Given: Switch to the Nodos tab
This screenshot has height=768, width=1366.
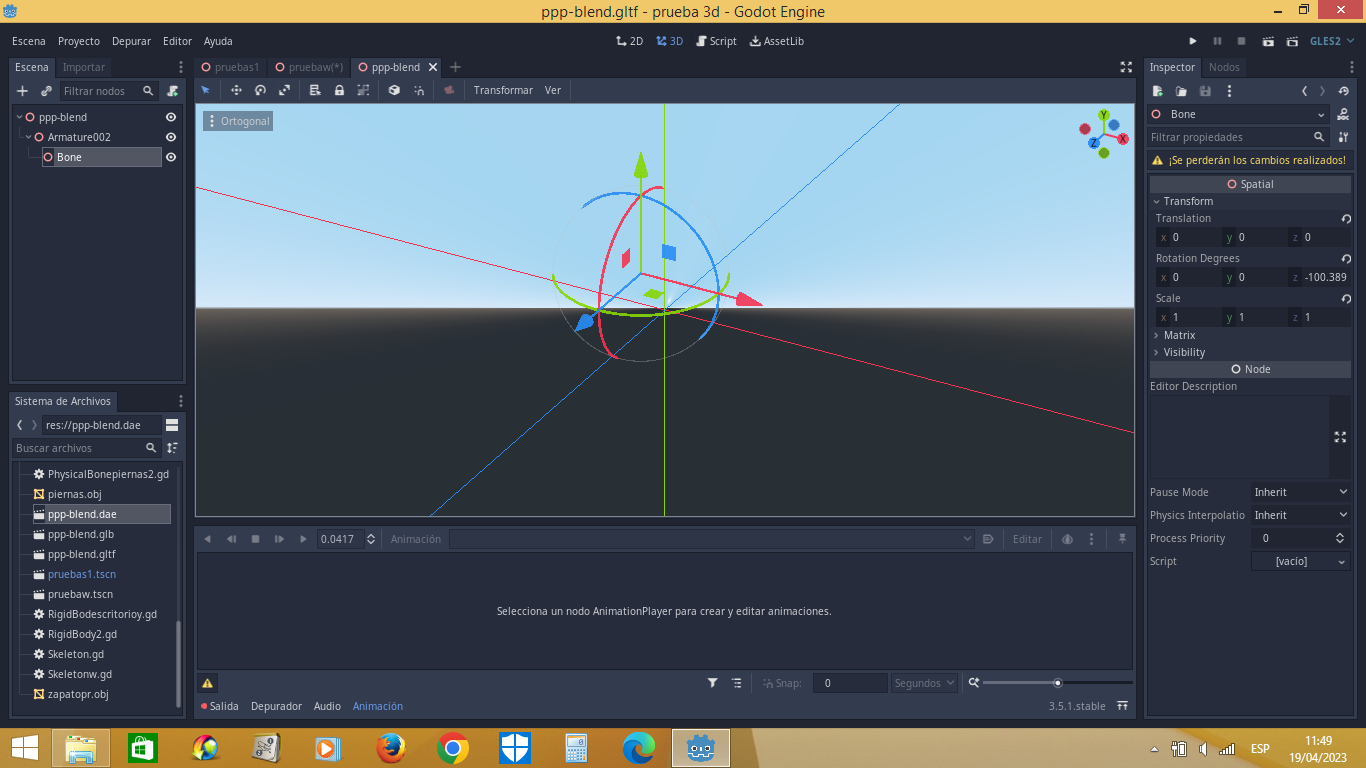Looking at the screenshot, I should click(x=1224, y=67).
